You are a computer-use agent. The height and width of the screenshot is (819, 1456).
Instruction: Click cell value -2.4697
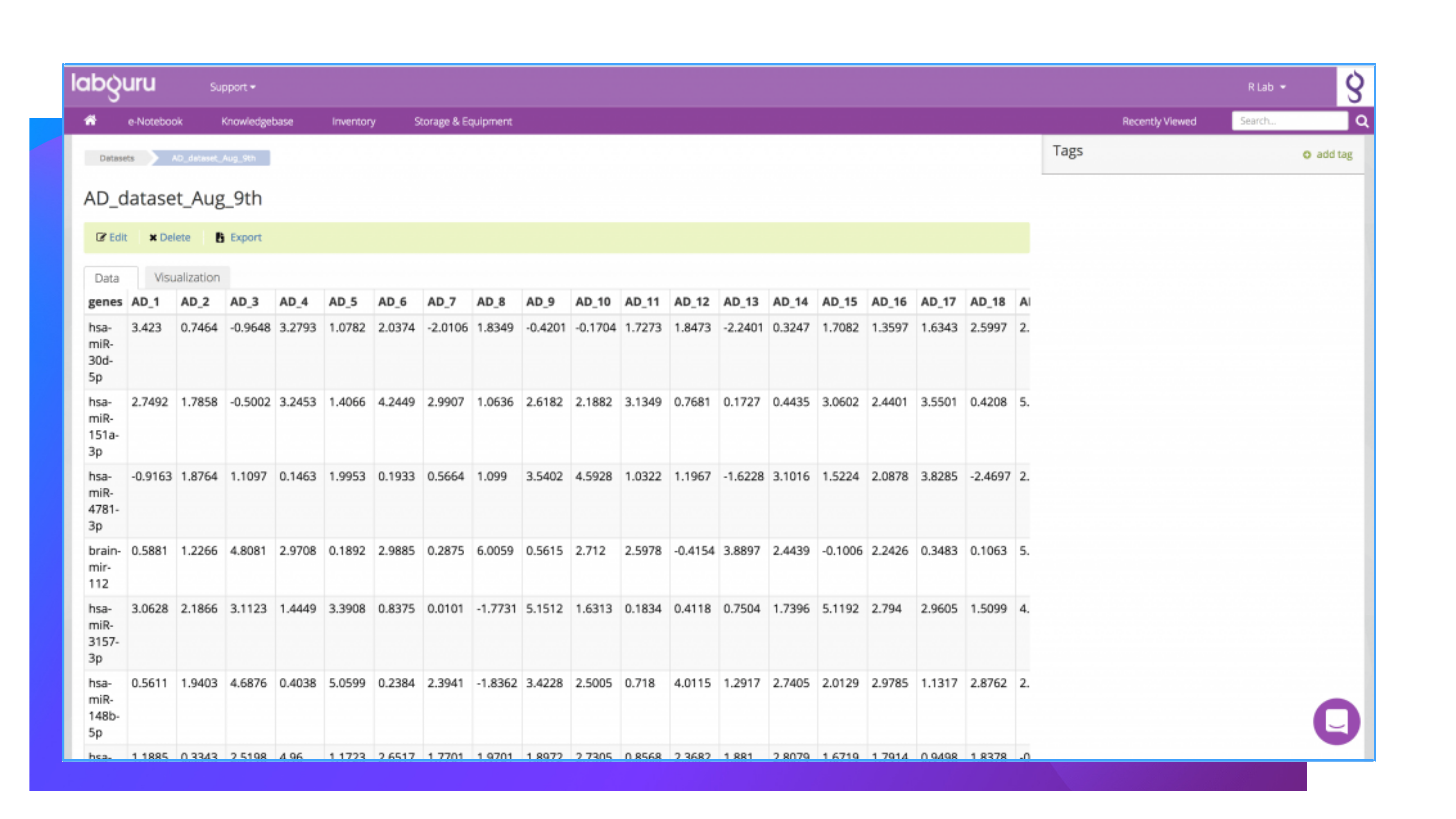(x=990, y=476)
